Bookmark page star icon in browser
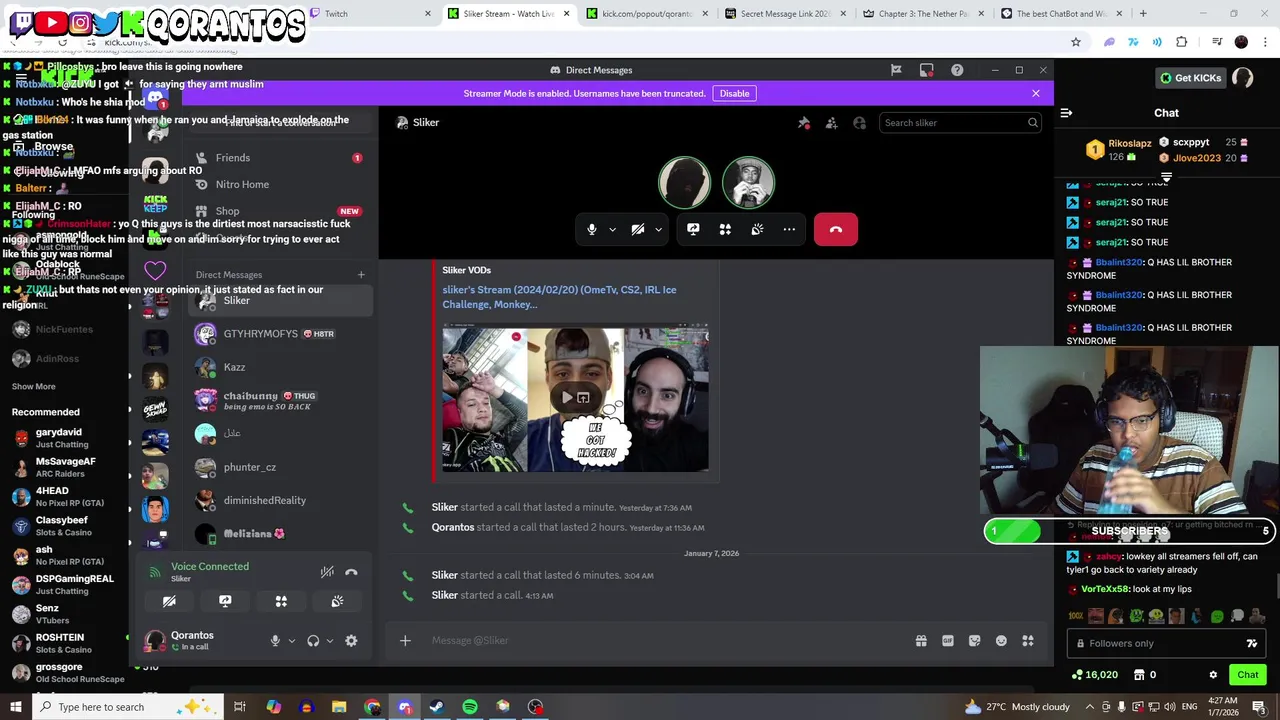Image resolution: width=1280 pixels, height=720 pixels. point(1076,42)
